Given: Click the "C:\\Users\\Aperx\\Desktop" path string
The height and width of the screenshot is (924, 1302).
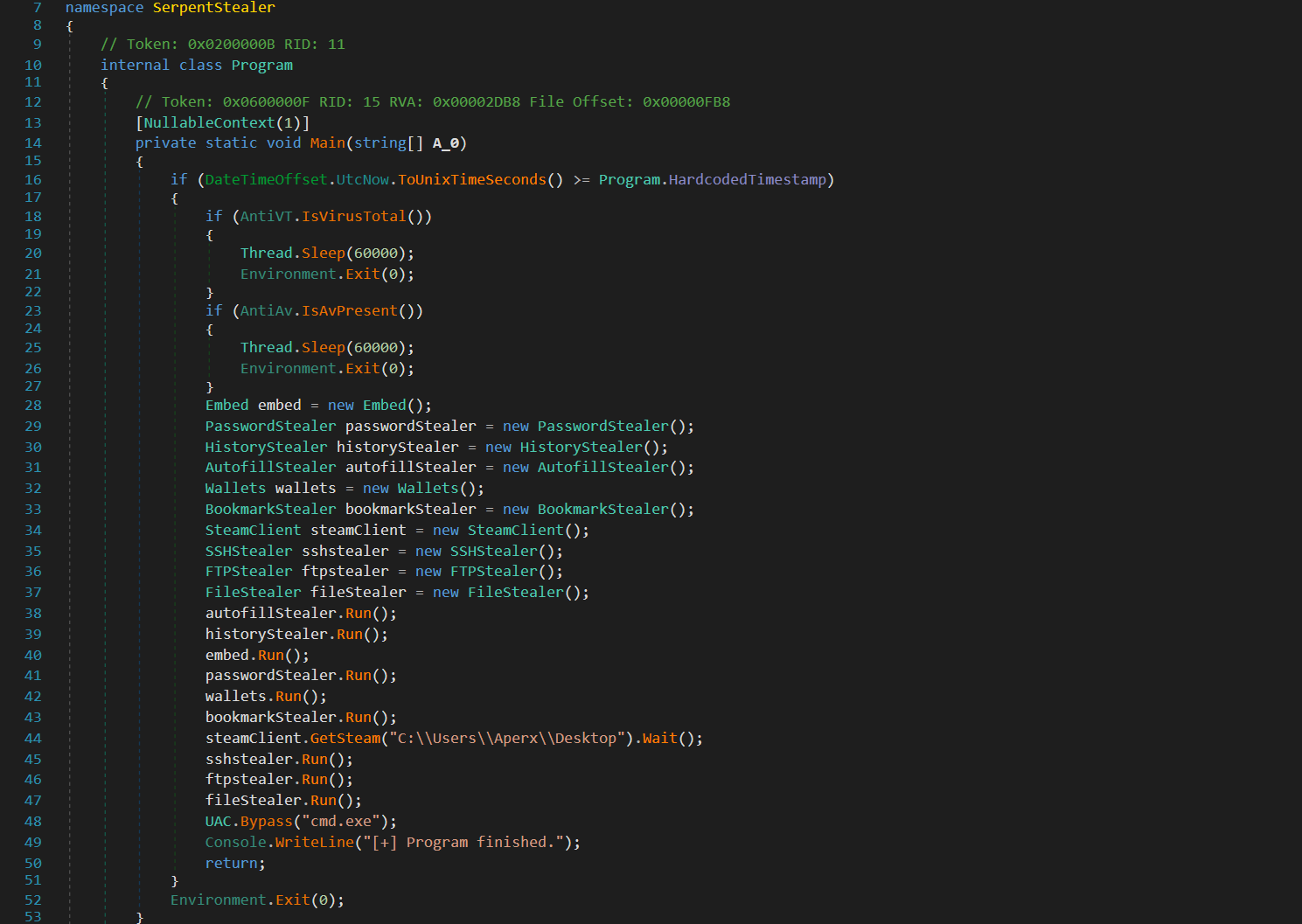Looking at the screenshot, I should tap(507, 739).
